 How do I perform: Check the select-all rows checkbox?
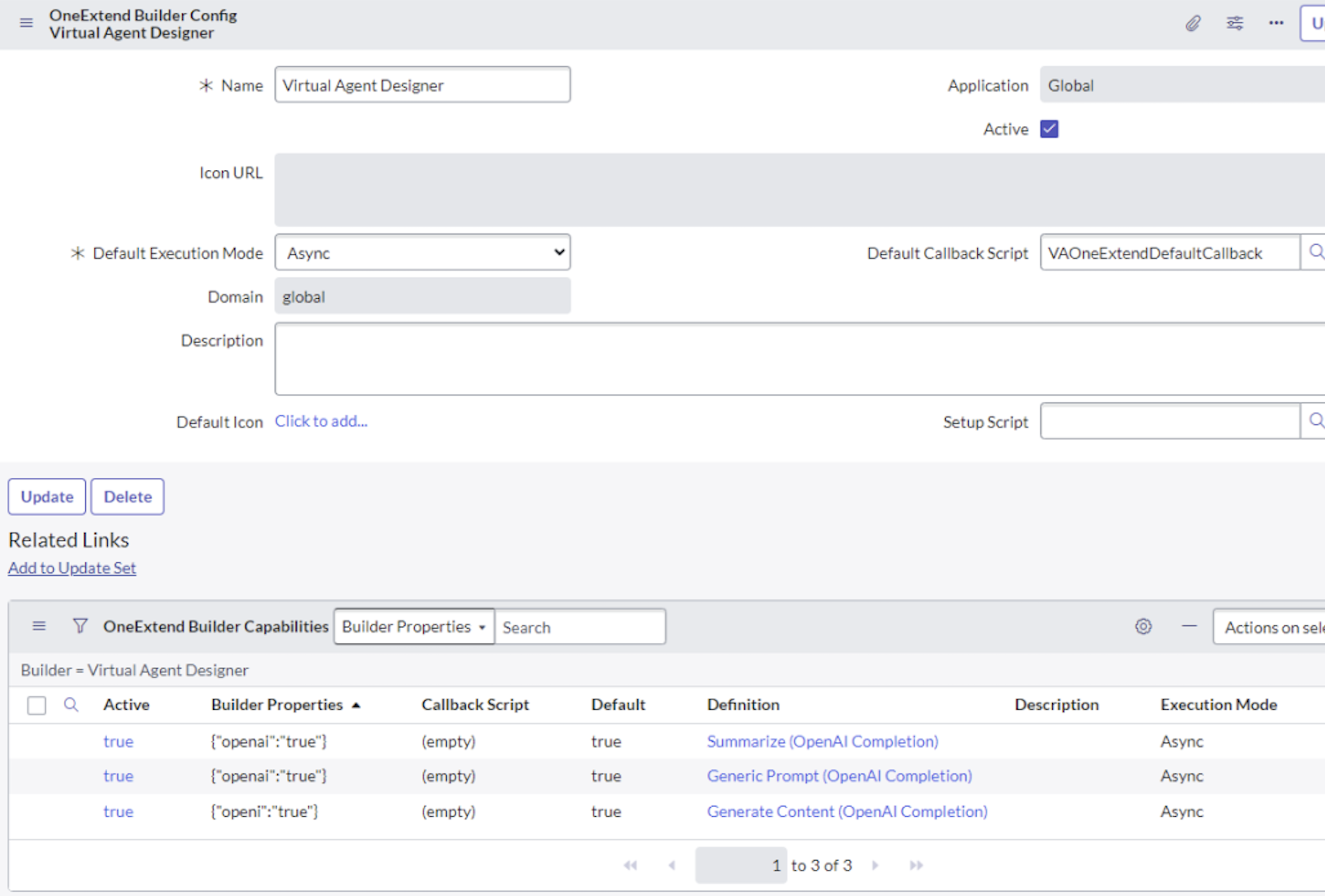[x=37, y=705]
